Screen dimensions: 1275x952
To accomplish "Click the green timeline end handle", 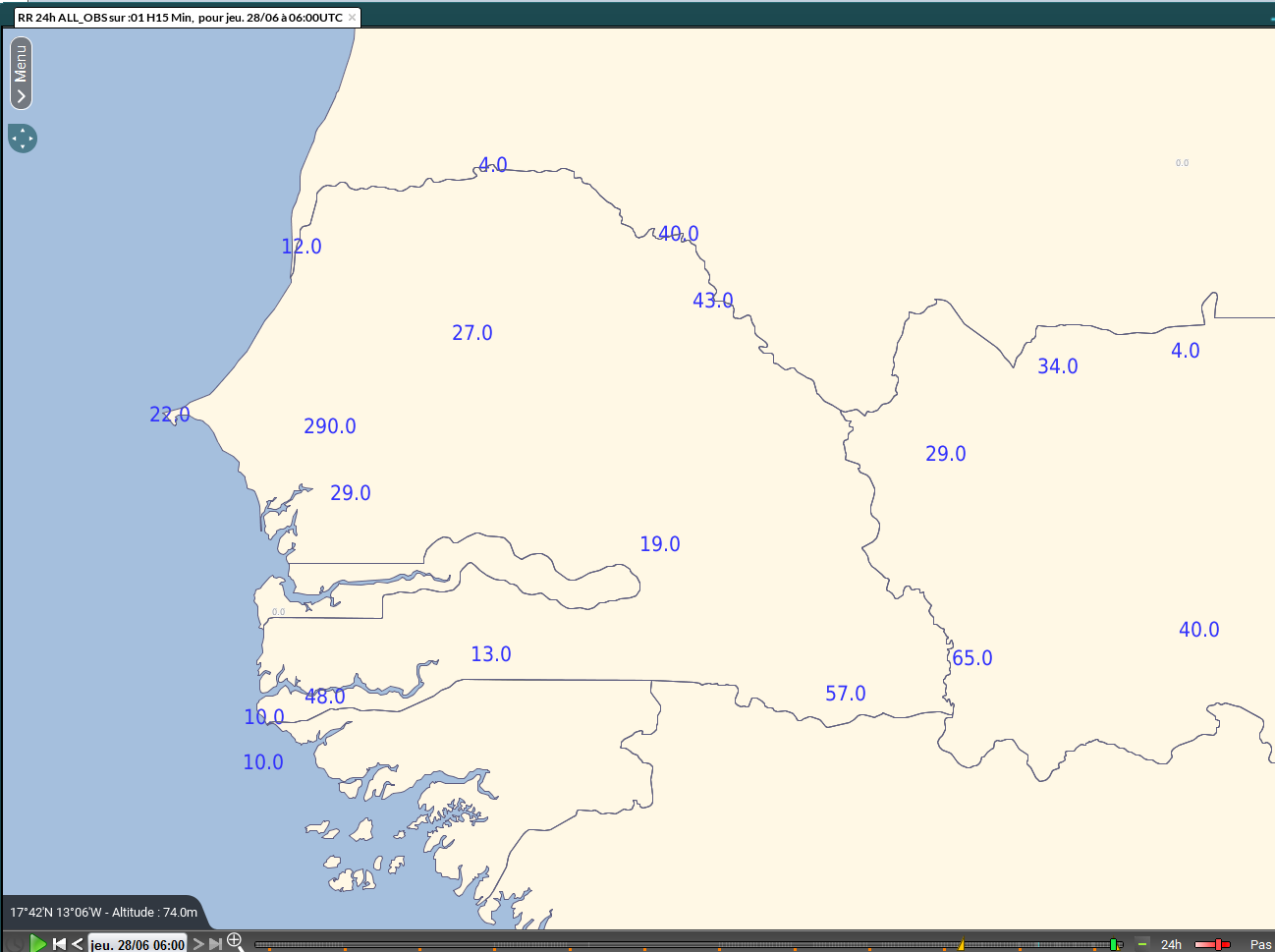I will 1113,944.
